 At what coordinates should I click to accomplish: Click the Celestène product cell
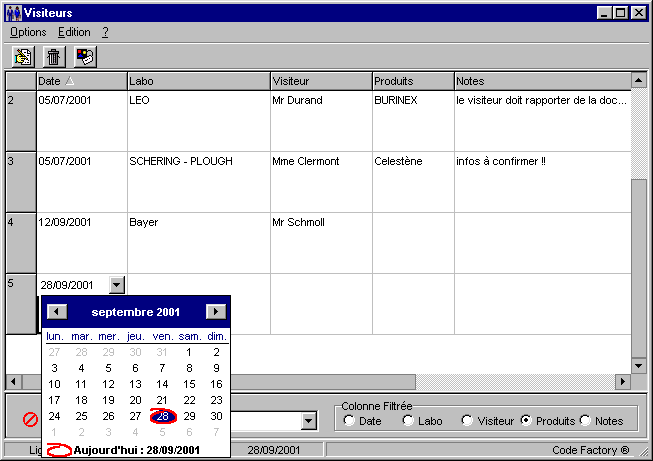click(414, 182)
